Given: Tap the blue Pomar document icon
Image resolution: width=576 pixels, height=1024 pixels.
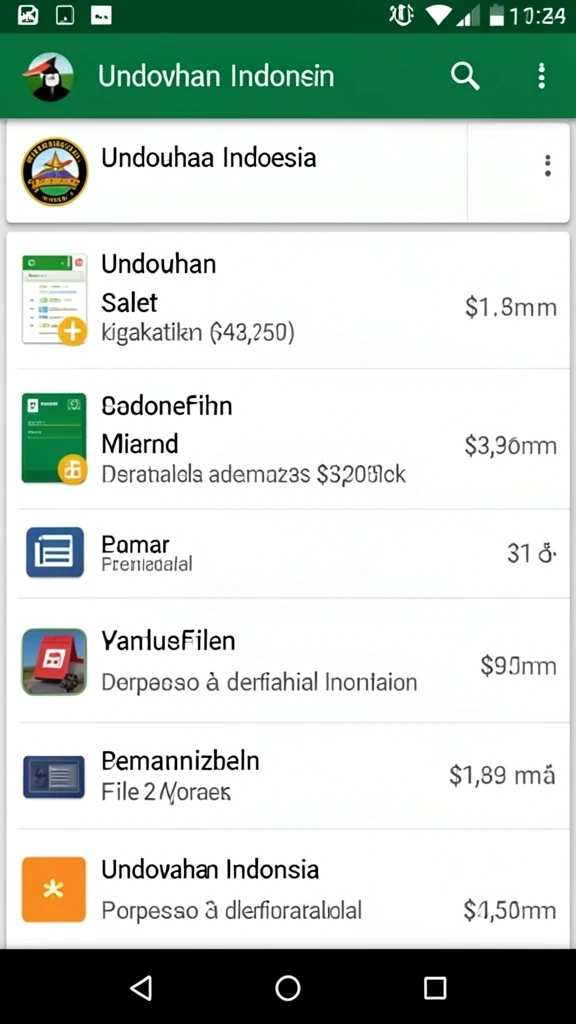Looking at the screenshot, I should (x=55, y=552).
